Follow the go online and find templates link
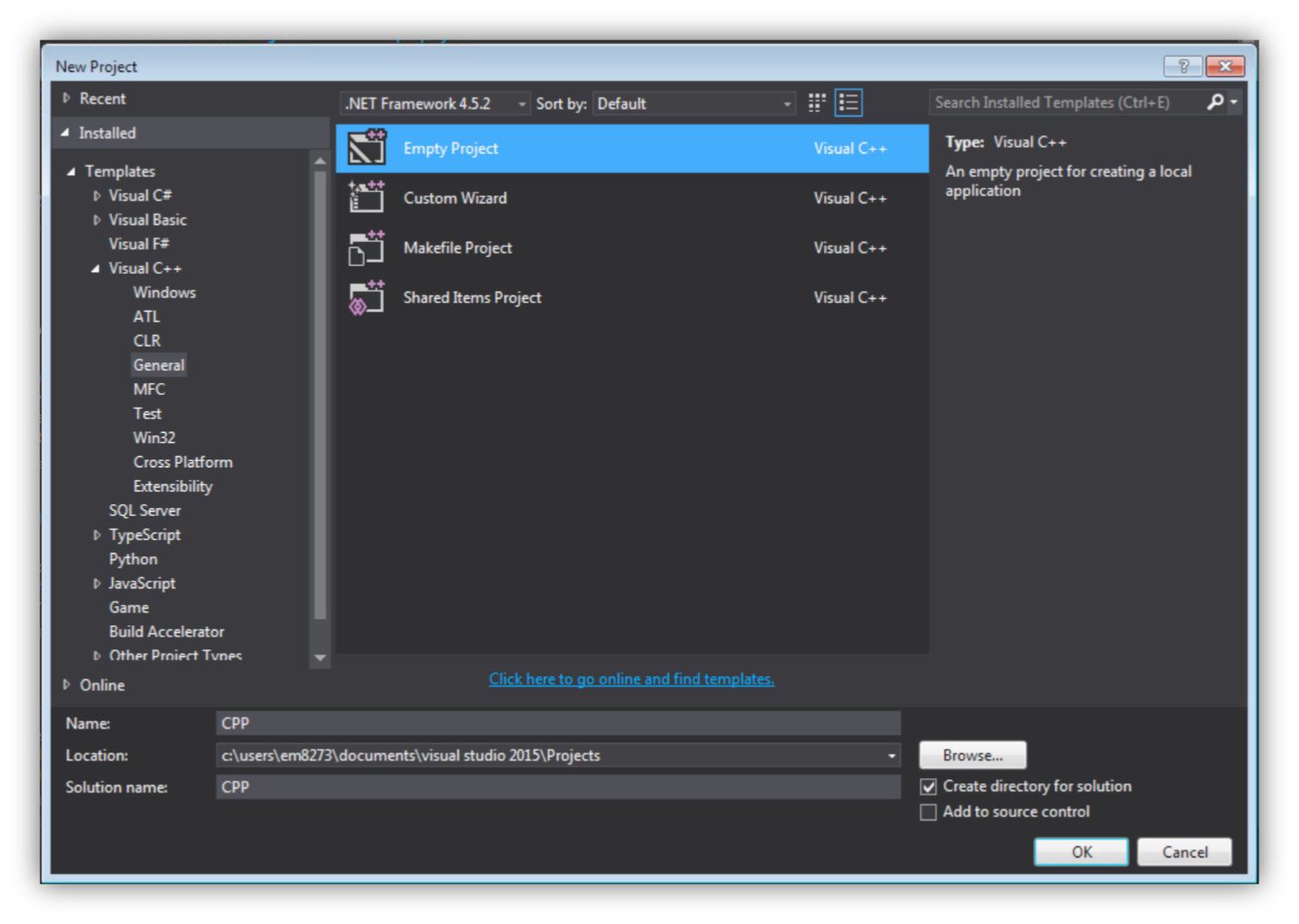Screen dimensions: 1299x924 [631, 679]
